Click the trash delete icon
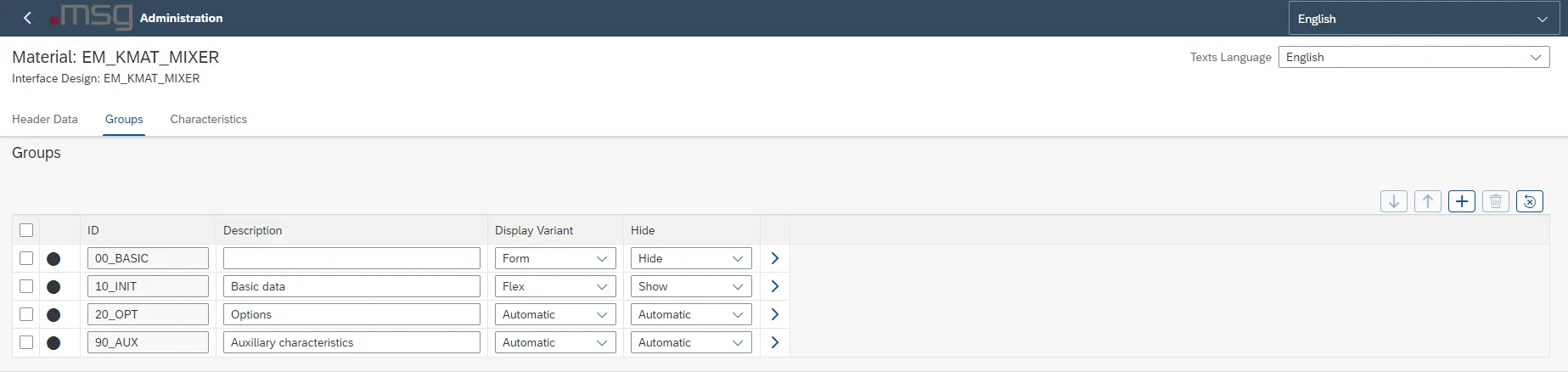Viewport: 1568px width, 372px height. pos(1495,201)
